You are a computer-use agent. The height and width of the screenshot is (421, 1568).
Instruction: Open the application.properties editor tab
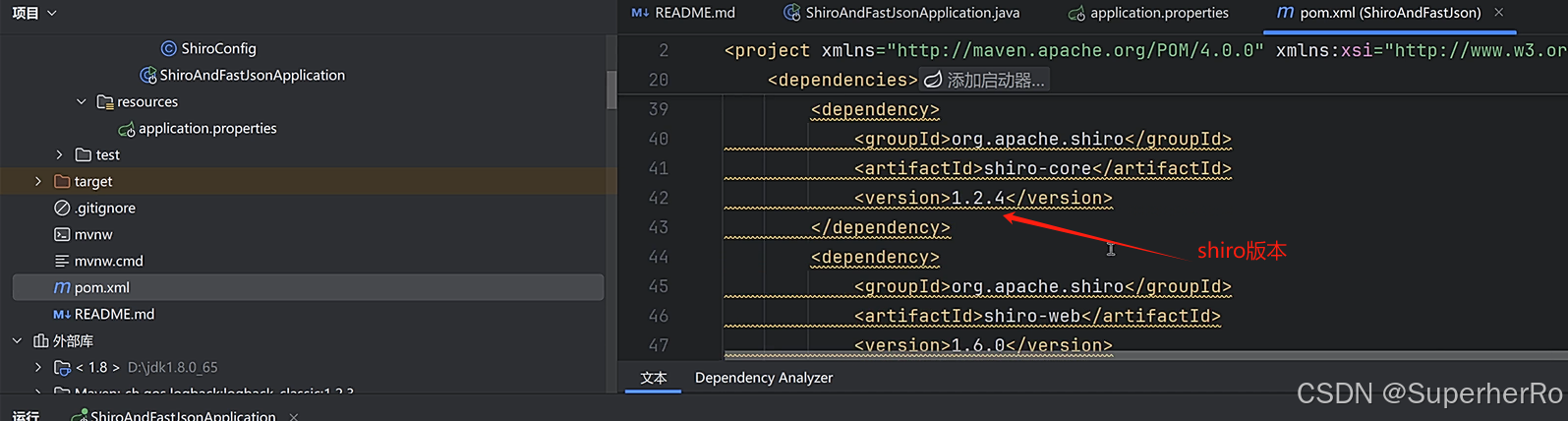1148,13
